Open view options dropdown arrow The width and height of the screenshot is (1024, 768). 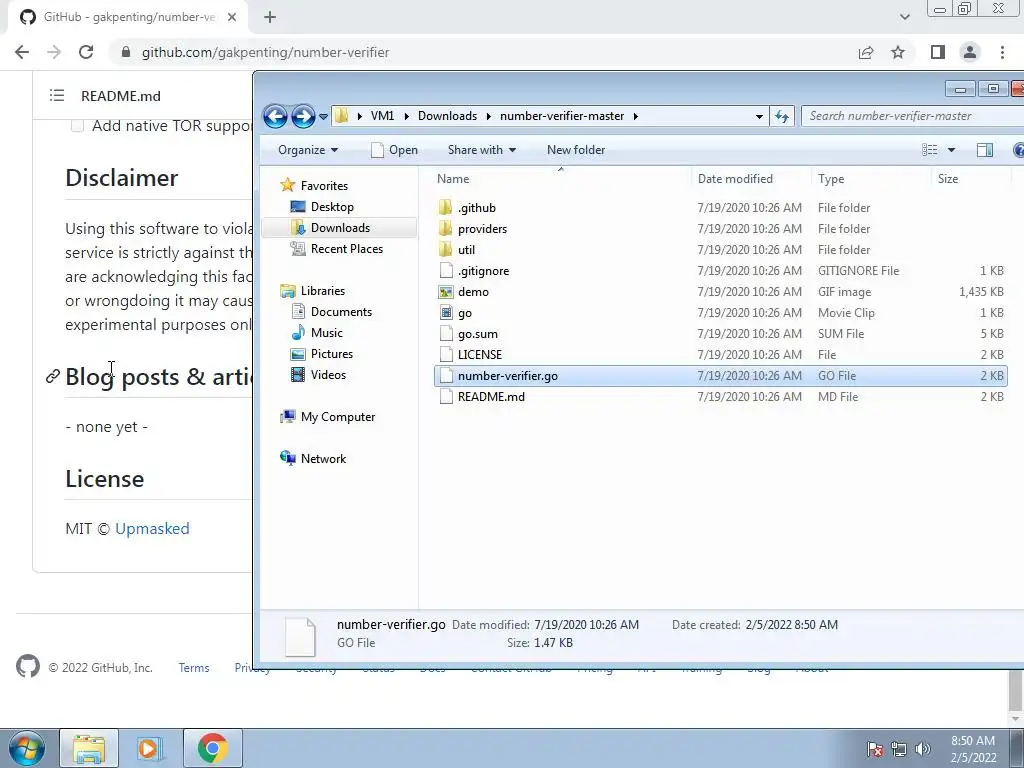(952, 150)
